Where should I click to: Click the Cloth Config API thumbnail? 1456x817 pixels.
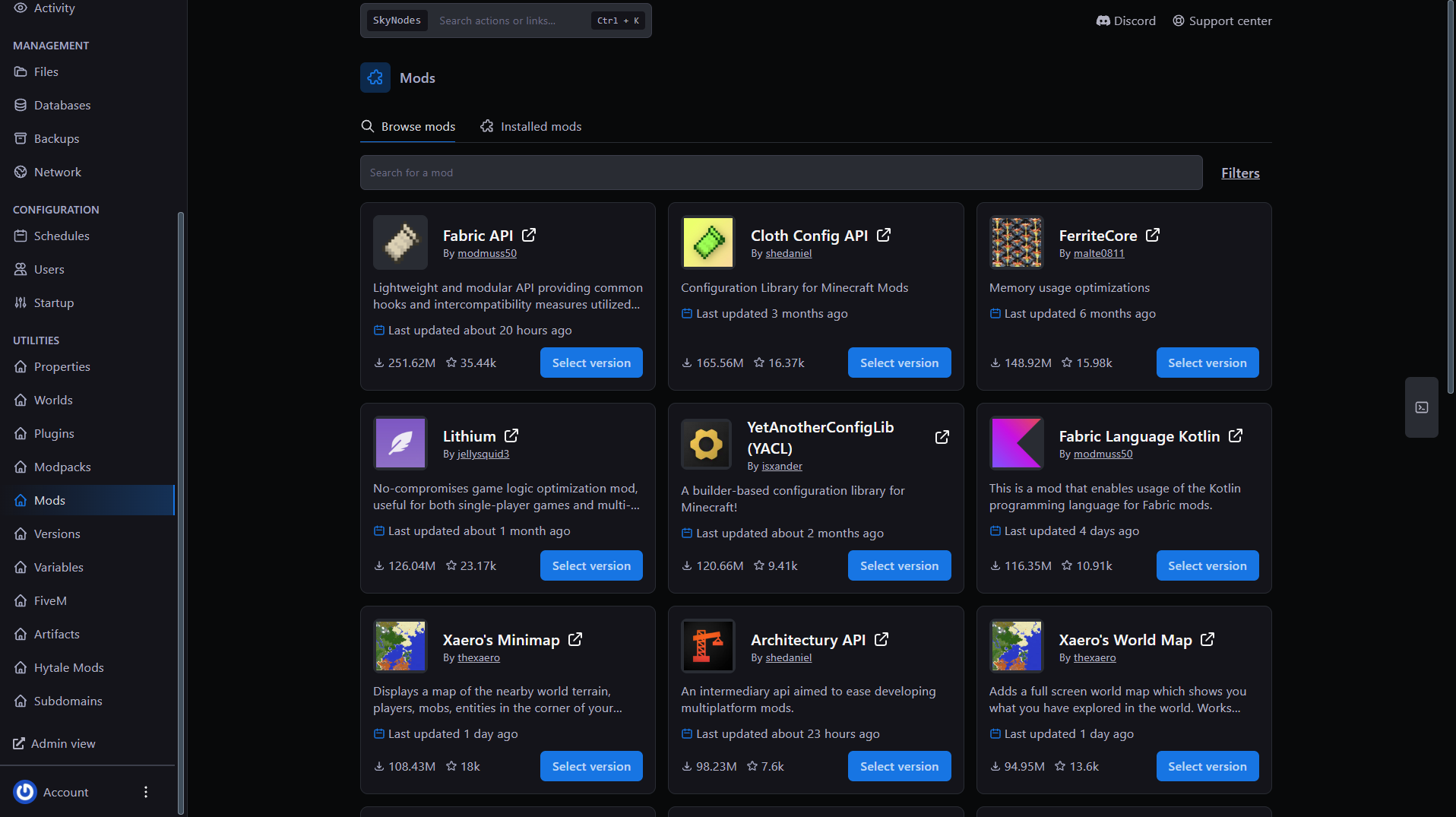coord(708,242)
